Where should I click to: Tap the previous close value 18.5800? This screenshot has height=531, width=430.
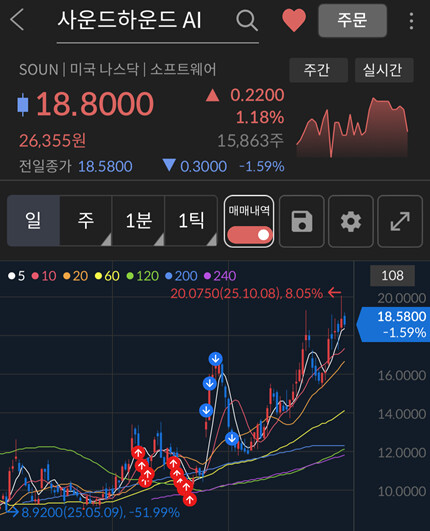(x=105, y=167)
